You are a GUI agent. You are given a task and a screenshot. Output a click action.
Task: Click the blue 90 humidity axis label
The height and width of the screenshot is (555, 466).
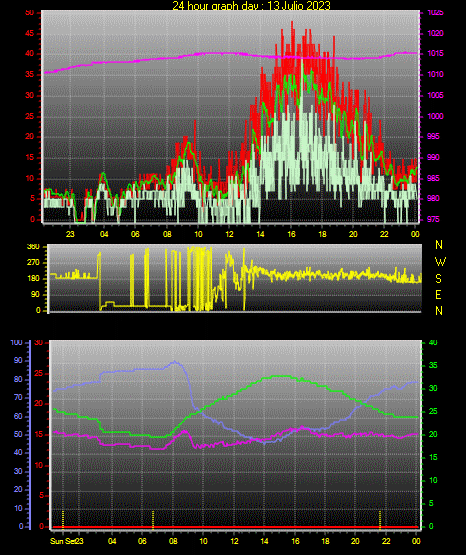pyautogui.click(x=18, y=360)
